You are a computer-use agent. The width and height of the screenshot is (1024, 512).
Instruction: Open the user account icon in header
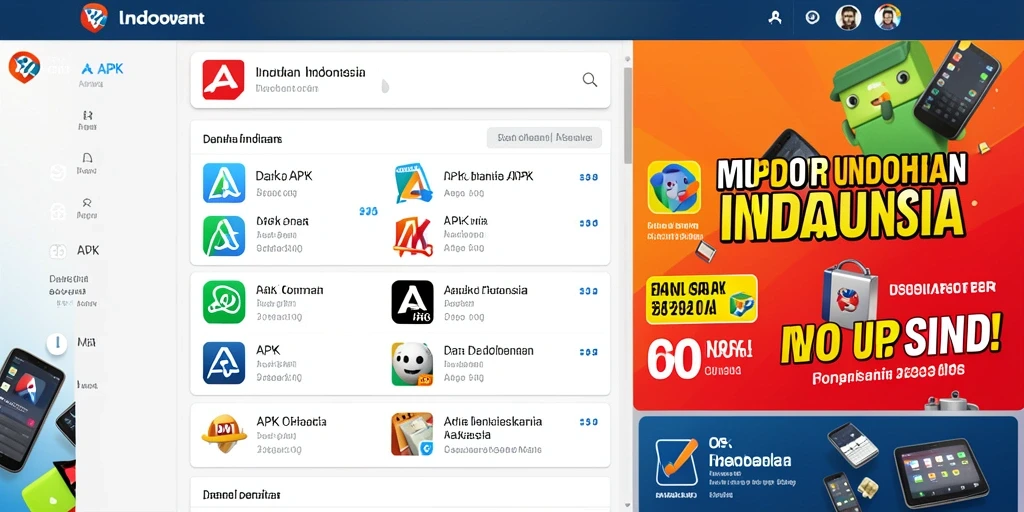pyautogui.click(x=775, y=18)
